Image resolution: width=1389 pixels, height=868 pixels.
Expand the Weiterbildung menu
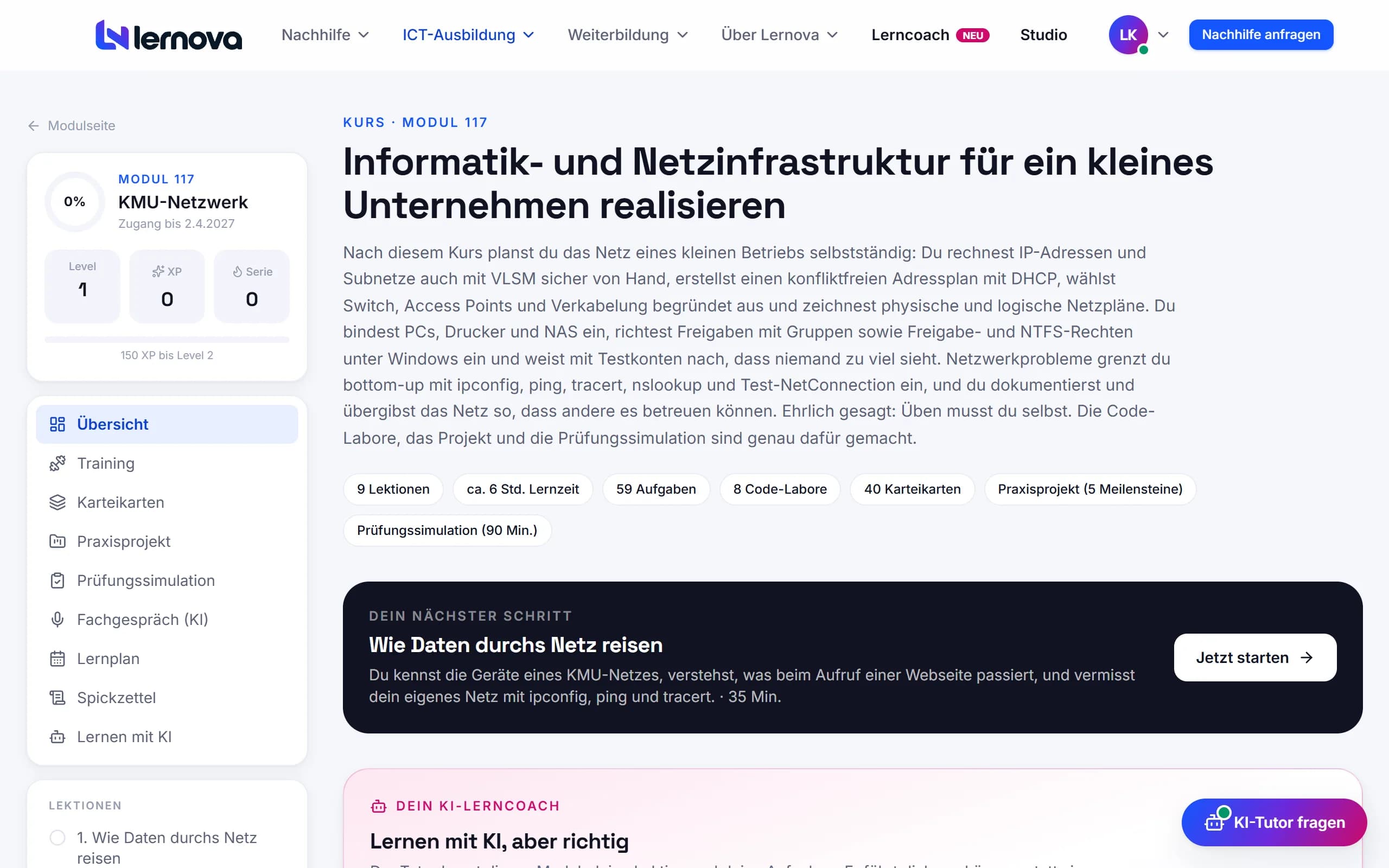point(627,35)
